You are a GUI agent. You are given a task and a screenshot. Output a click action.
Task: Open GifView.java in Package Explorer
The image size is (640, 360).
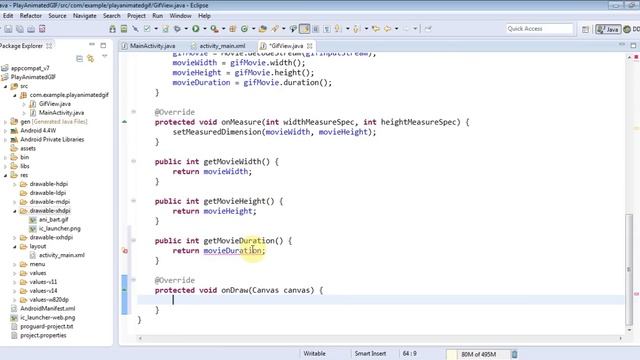tap(55, 104)
